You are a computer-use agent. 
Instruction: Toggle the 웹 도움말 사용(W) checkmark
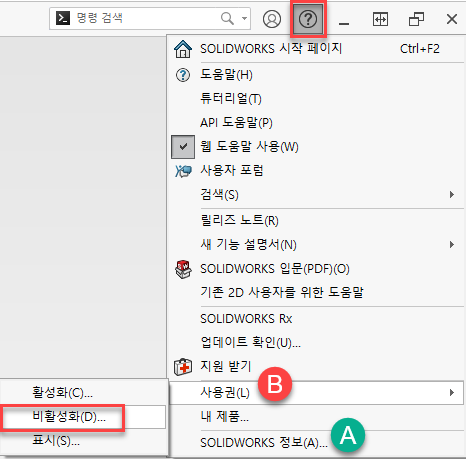click(183, 147)
